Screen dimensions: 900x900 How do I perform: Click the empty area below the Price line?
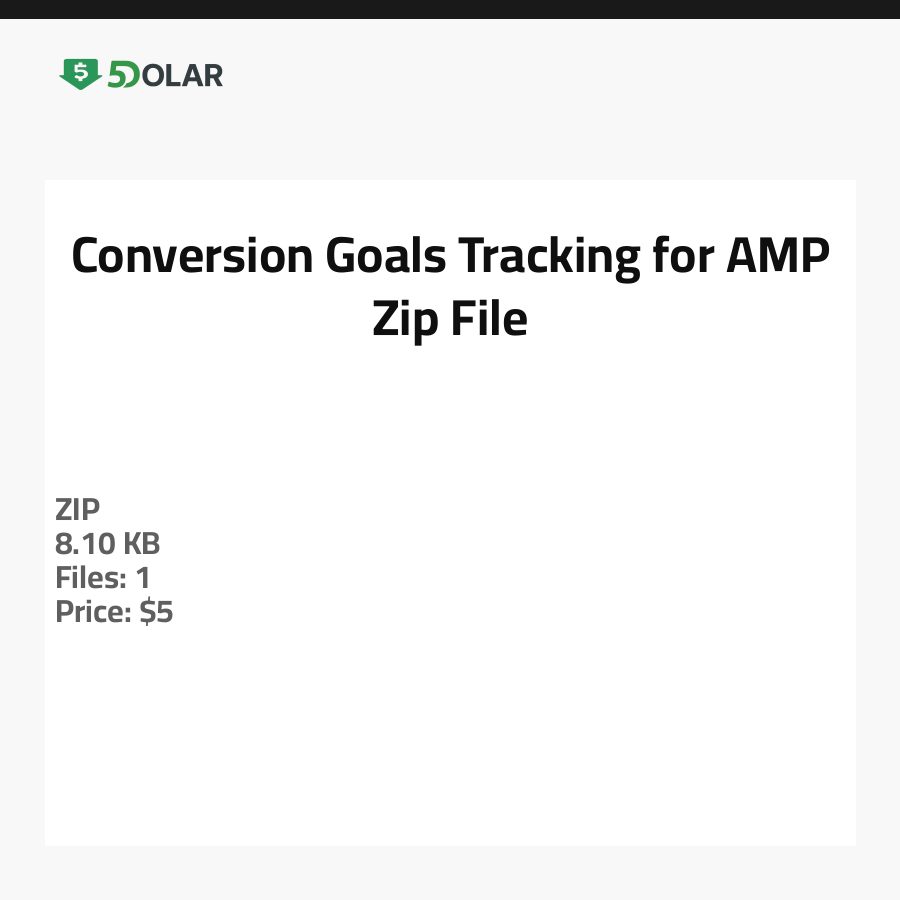[450, 740]
